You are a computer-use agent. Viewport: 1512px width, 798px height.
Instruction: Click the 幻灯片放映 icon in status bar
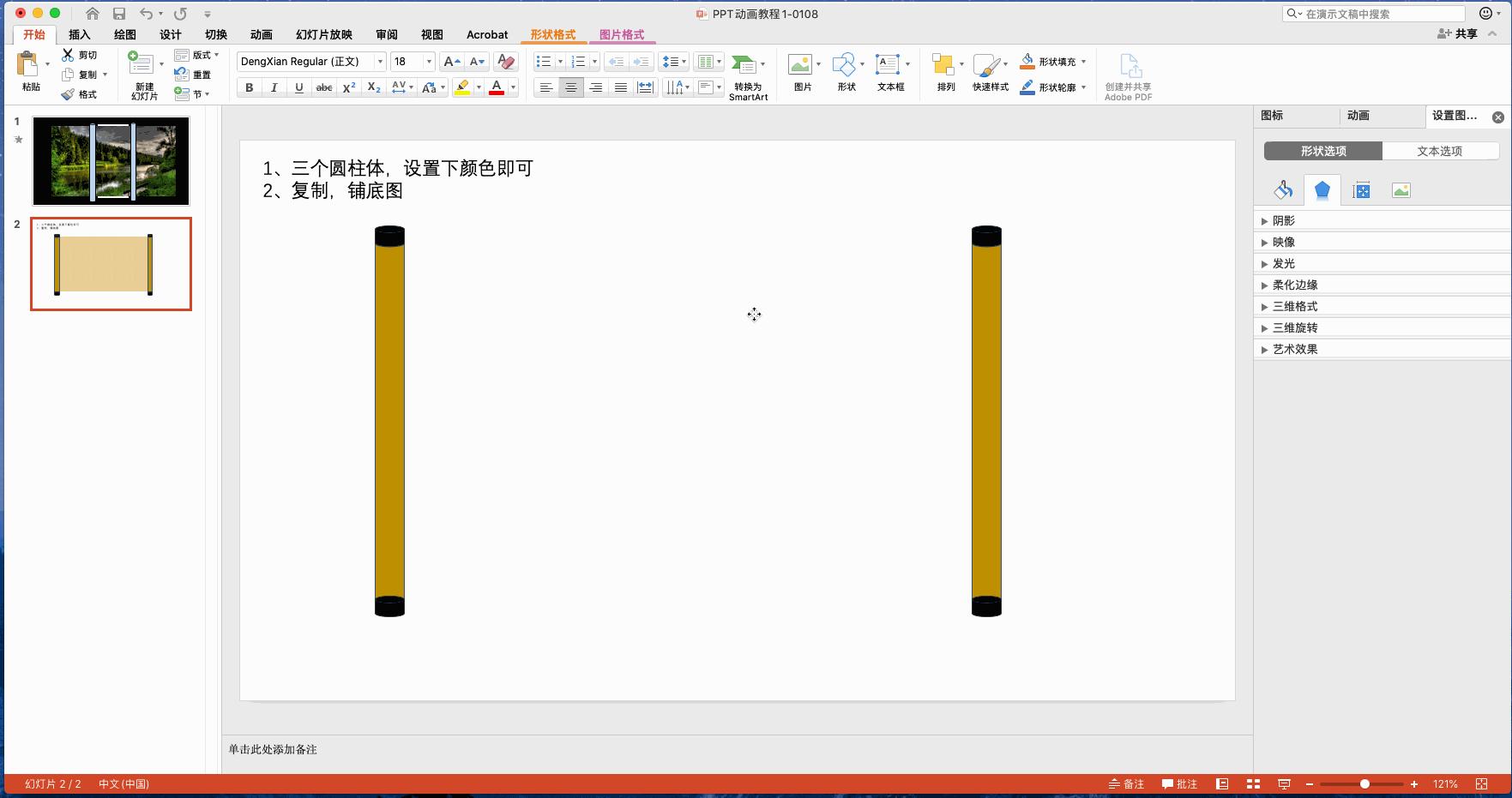click(1284, 783)
